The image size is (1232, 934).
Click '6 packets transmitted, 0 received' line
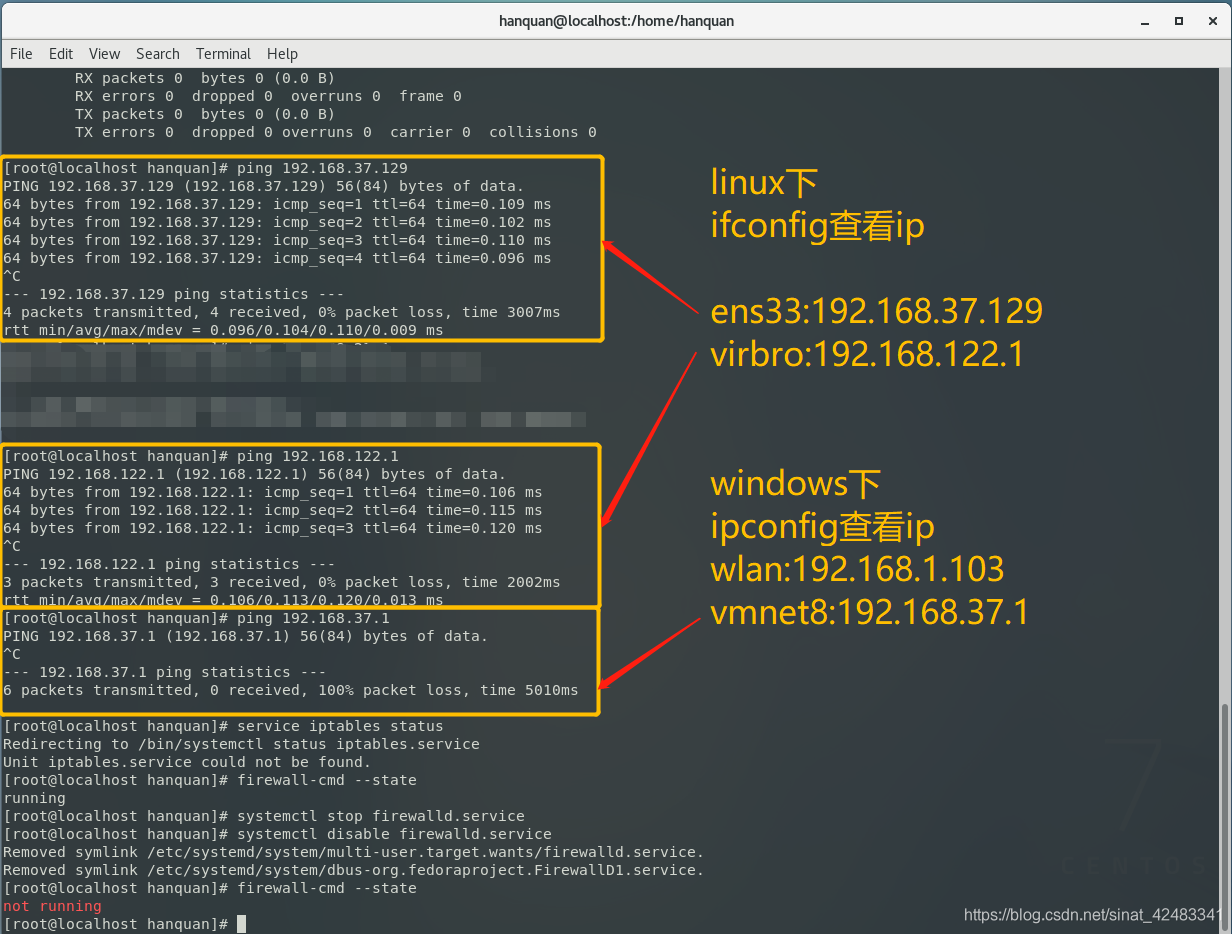(291, 690)
